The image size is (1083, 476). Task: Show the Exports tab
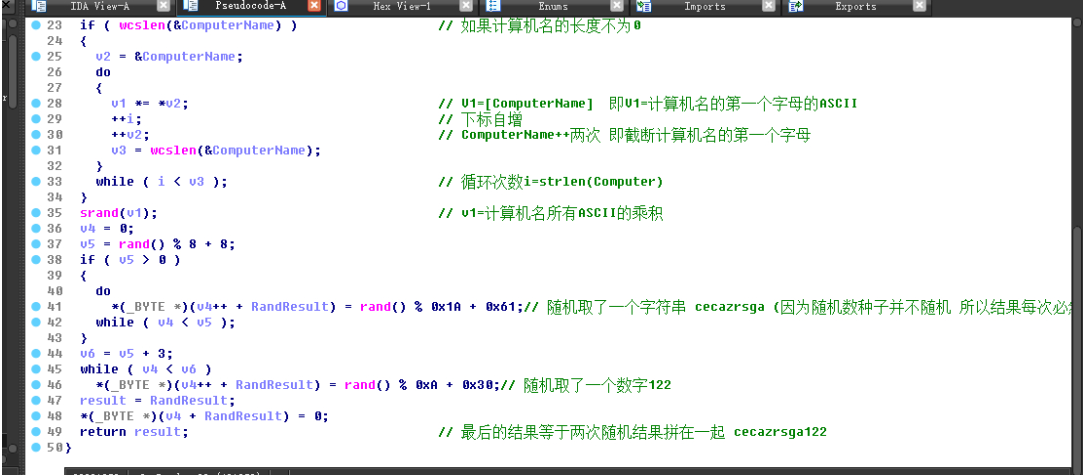coord(856,7)
